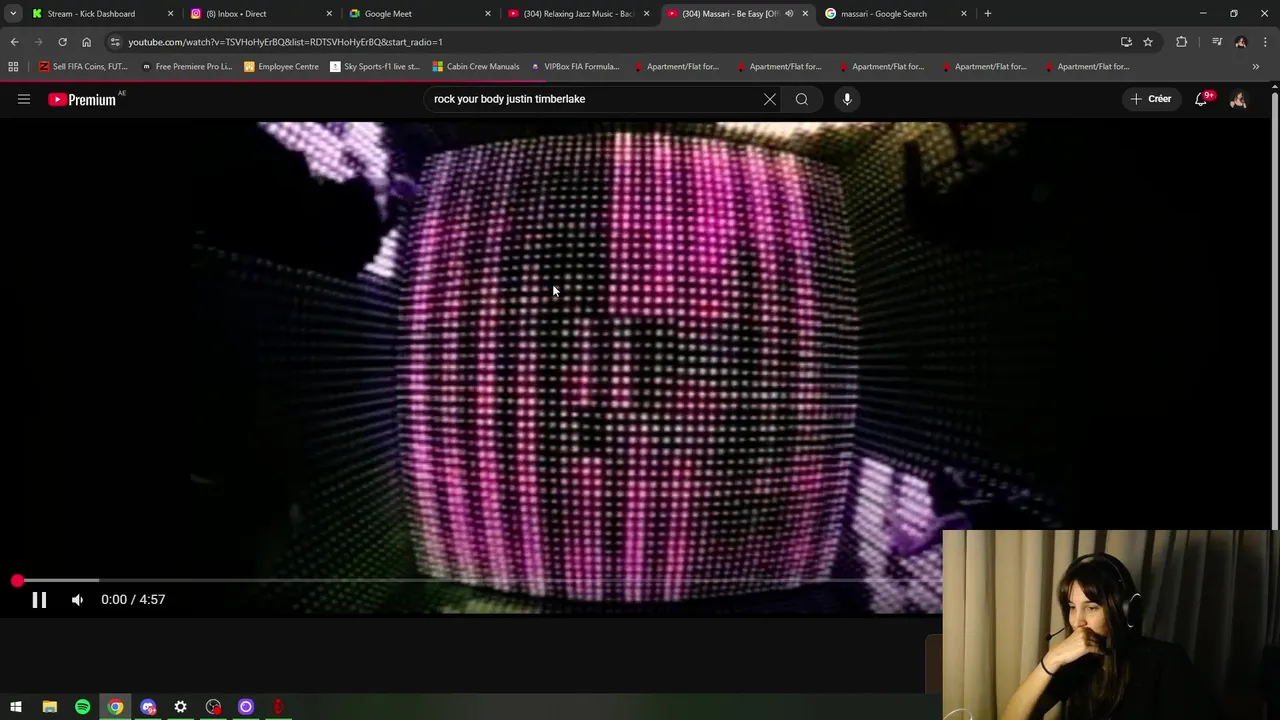Open Chrome extensions puzzle icon
The image size is (1280, 720).
point(1182,42)
